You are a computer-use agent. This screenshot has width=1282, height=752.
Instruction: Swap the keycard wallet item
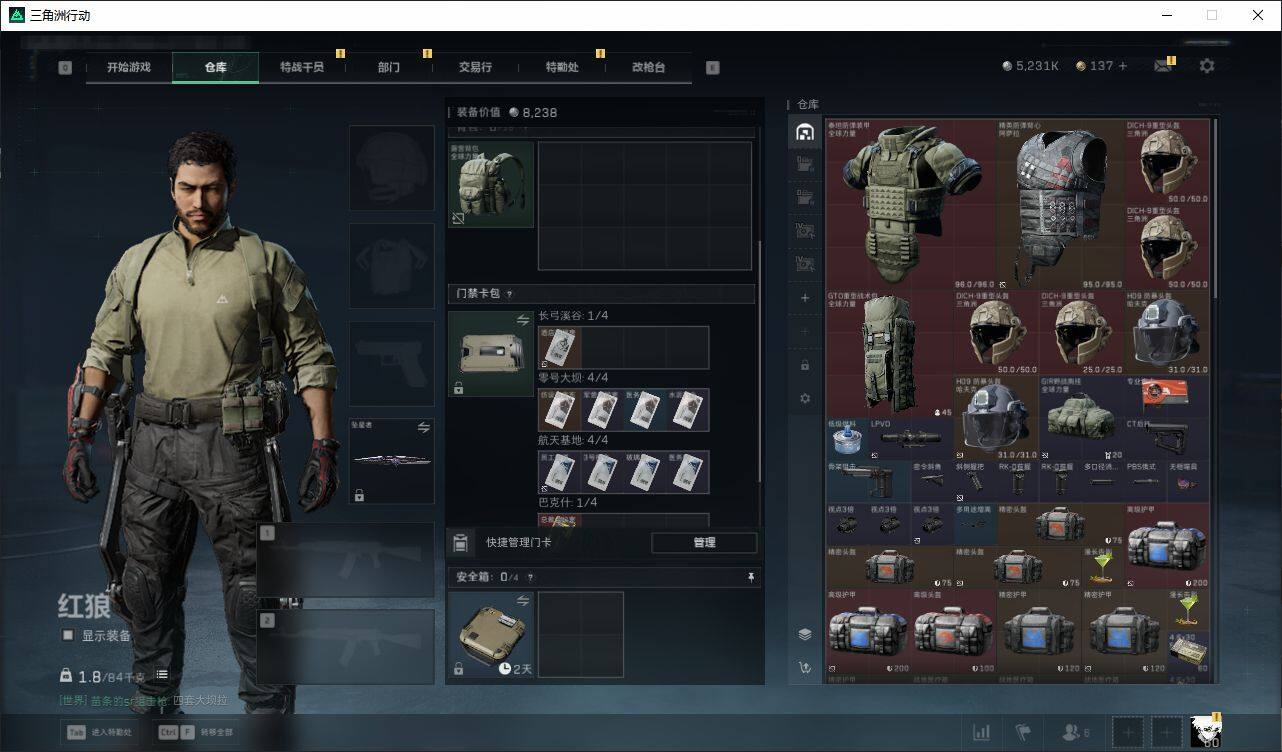[523, 320]
